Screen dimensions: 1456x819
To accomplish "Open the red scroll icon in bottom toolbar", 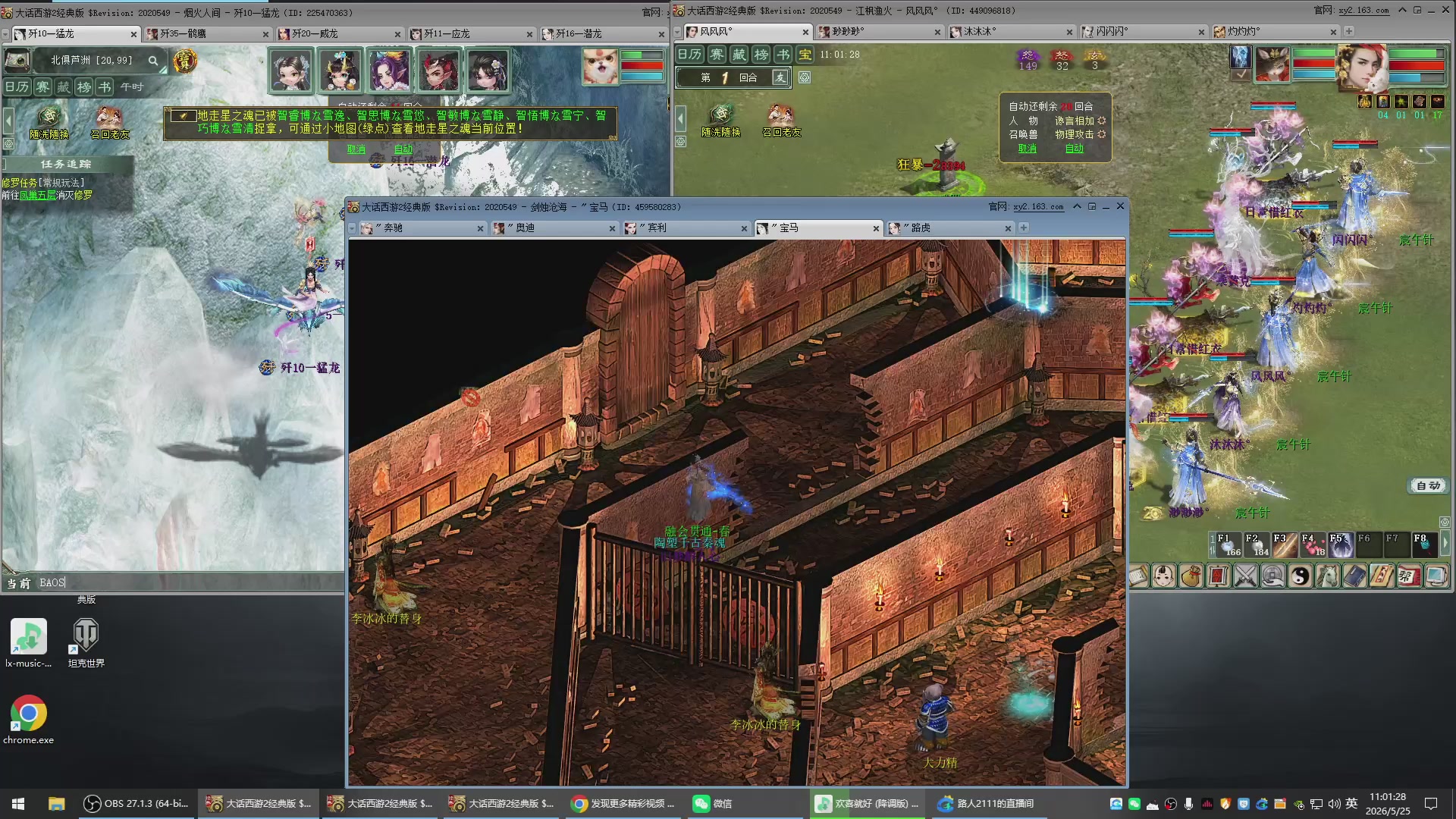I will pos(1218,576).
